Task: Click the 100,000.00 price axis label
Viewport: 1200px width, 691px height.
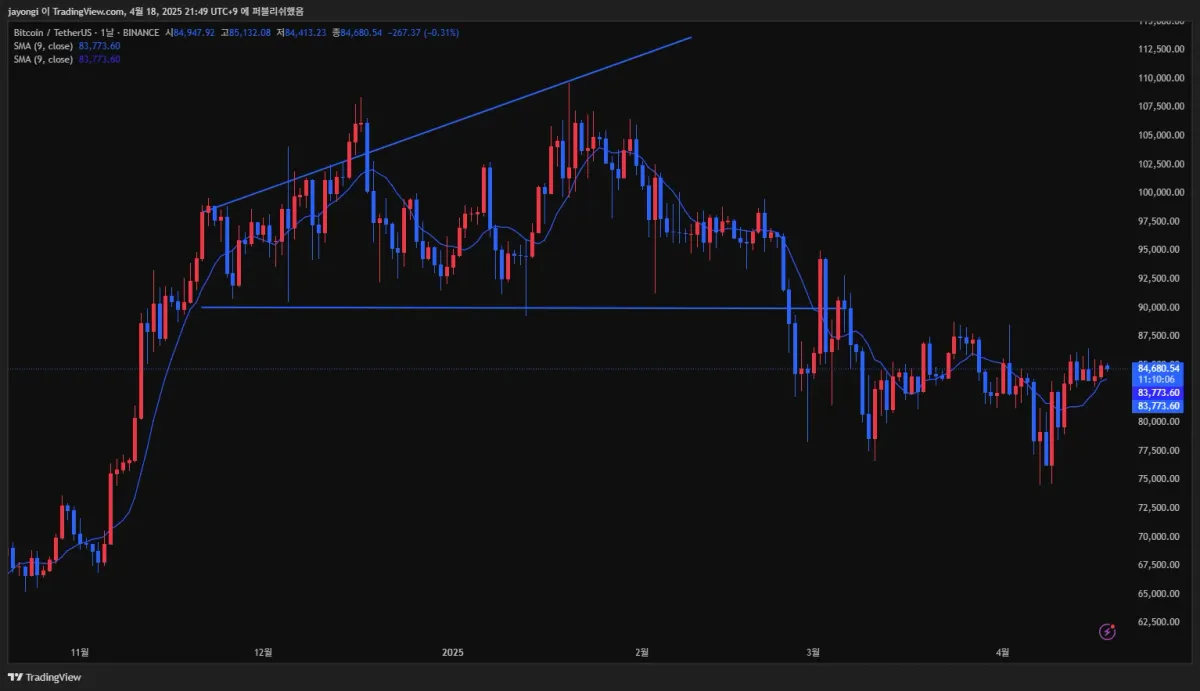Action: 1160,192
